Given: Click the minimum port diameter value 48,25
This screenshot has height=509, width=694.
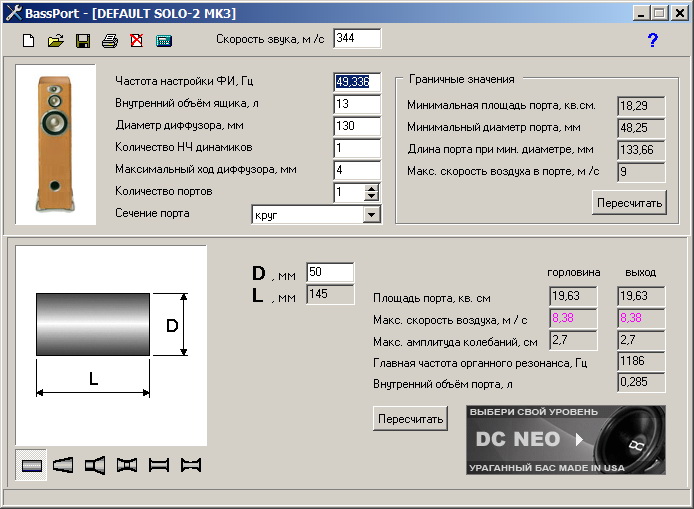Looking at the screenshot, I should [x=641, y=128].
